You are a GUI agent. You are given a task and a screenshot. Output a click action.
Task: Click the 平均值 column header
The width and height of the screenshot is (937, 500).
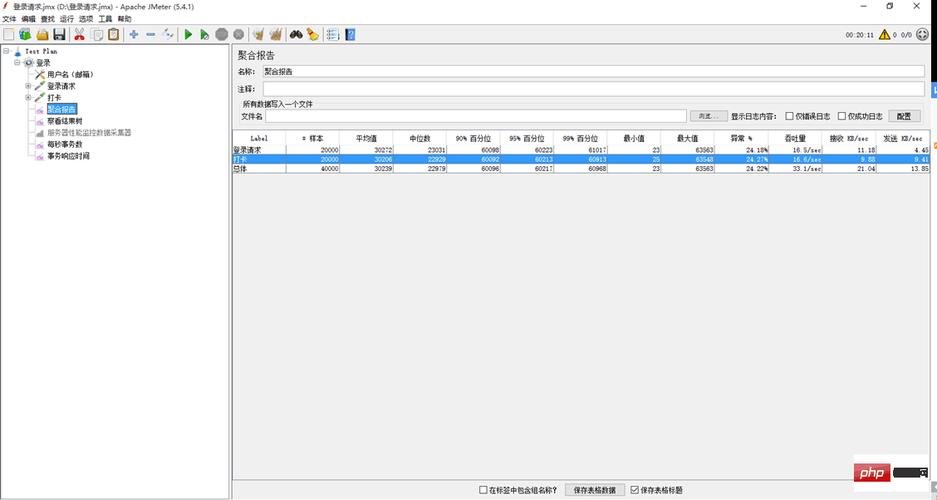[366, 138]
